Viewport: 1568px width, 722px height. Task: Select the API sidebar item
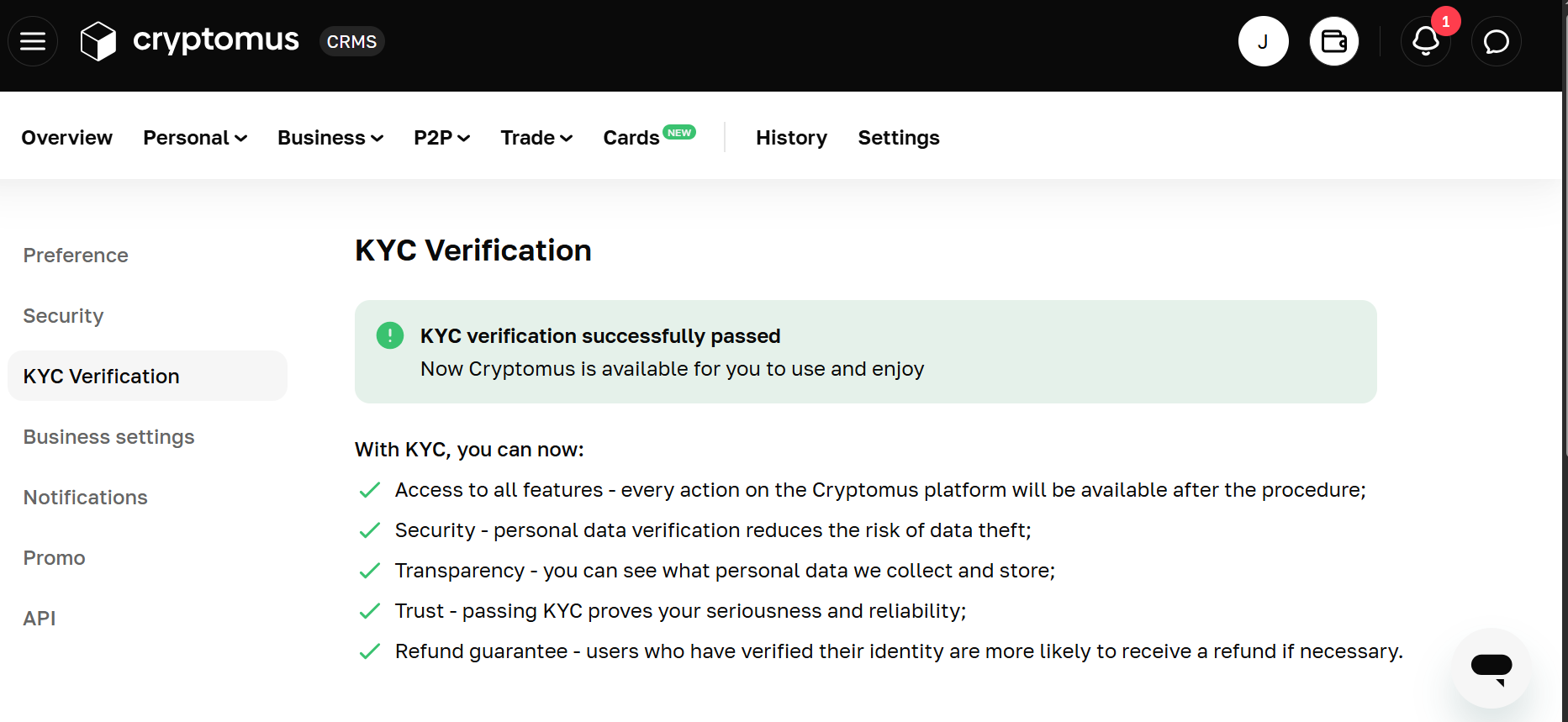40,619
